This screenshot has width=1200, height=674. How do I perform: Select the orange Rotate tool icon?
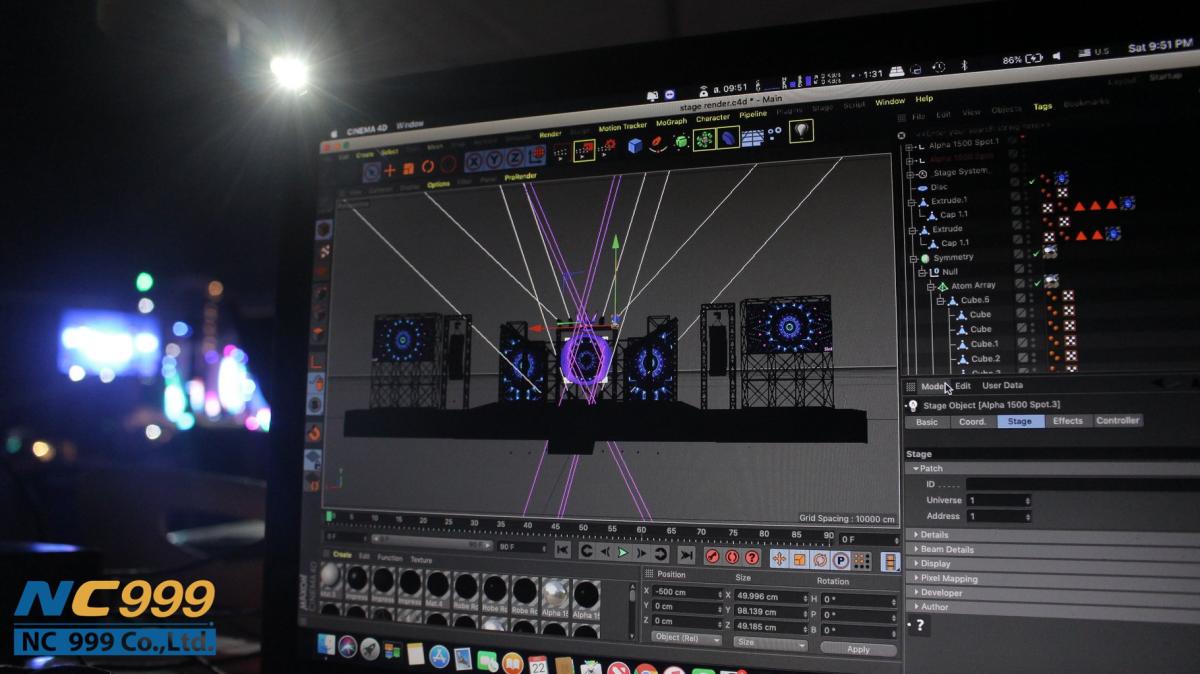pos(427,167)
